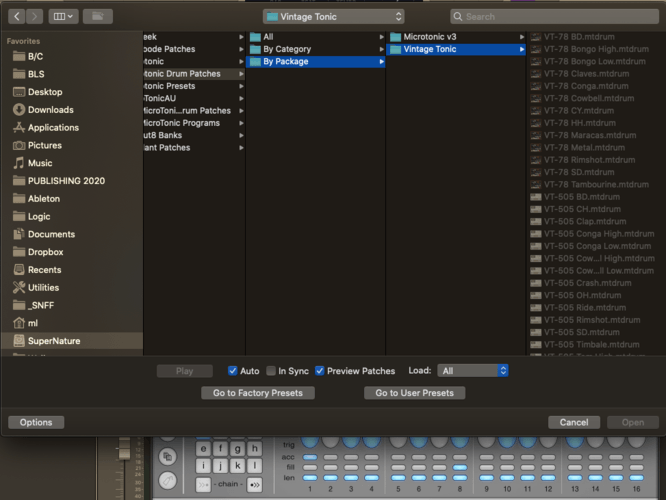Viewport: 666px width, 500px height.
Task: Go back with the left arrow button
Action: coord(17,17)
